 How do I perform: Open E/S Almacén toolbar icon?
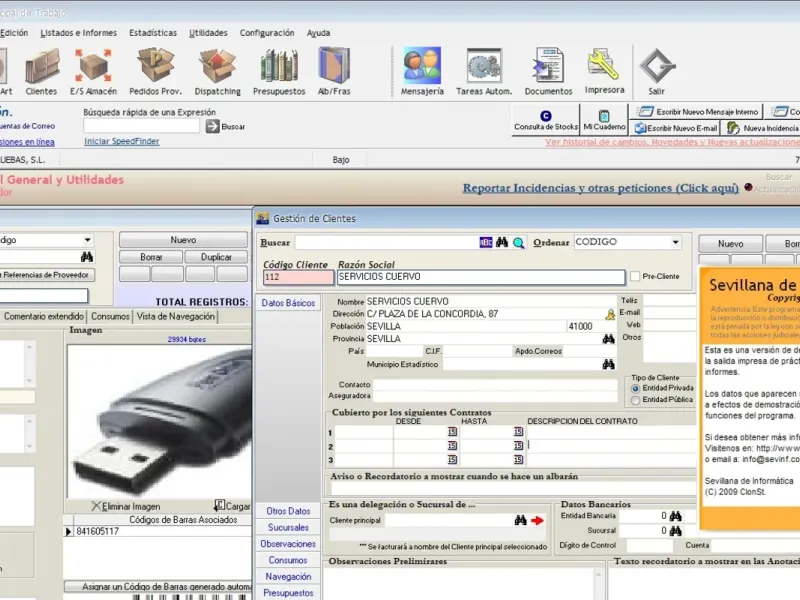pos(93,72)
